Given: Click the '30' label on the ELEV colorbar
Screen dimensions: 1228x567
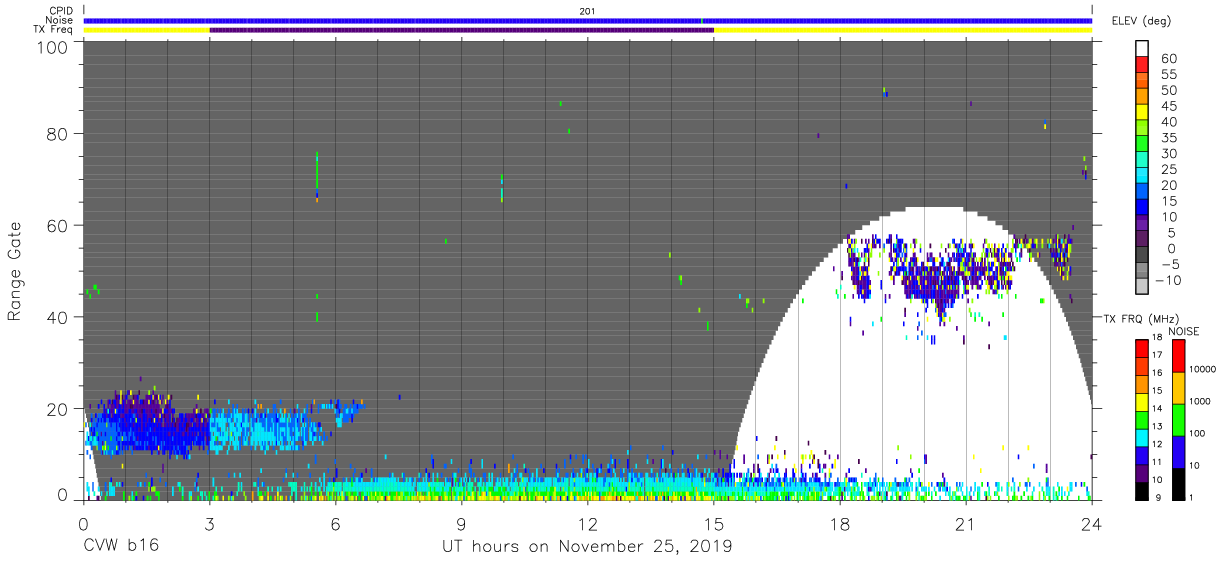Looking at the screenshot, I should (x=1168, y=154).
